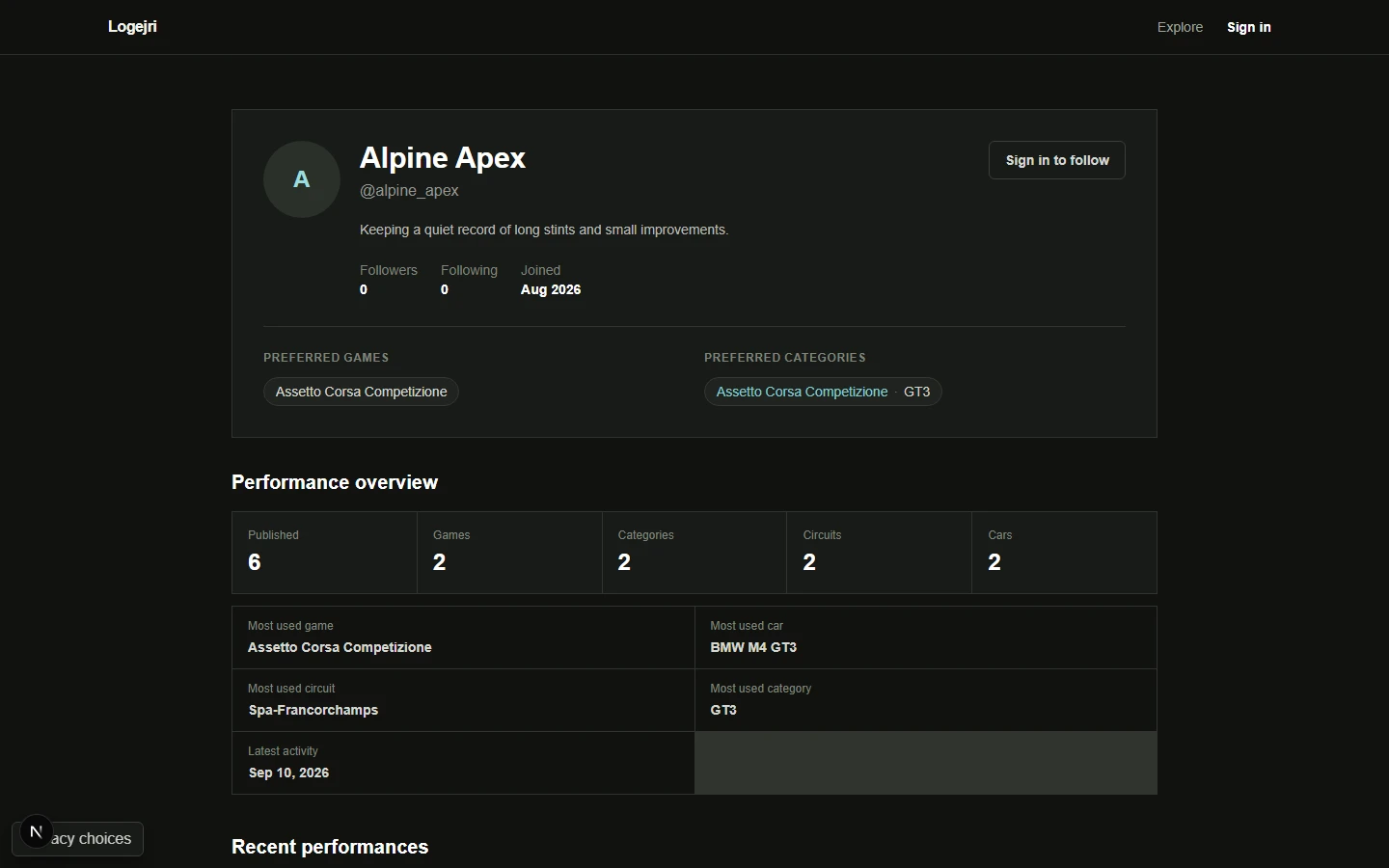Image resolution: width=1389 pixels, height=868 pixels.
Task: Click the Latest activity Sep 10, 2026 date
Action: [288, 773]
